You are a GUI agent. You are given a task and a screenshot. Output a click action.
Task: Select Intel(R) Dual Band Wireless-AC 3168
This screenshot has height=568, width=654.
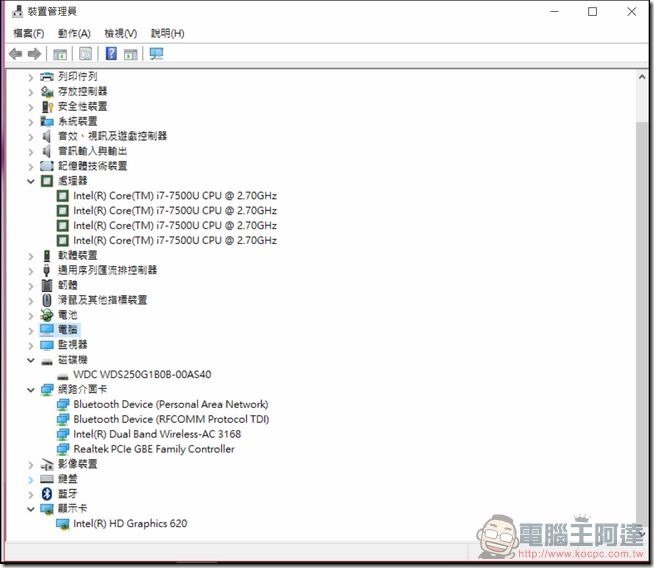pyautogui.click(x=157, y=434)
